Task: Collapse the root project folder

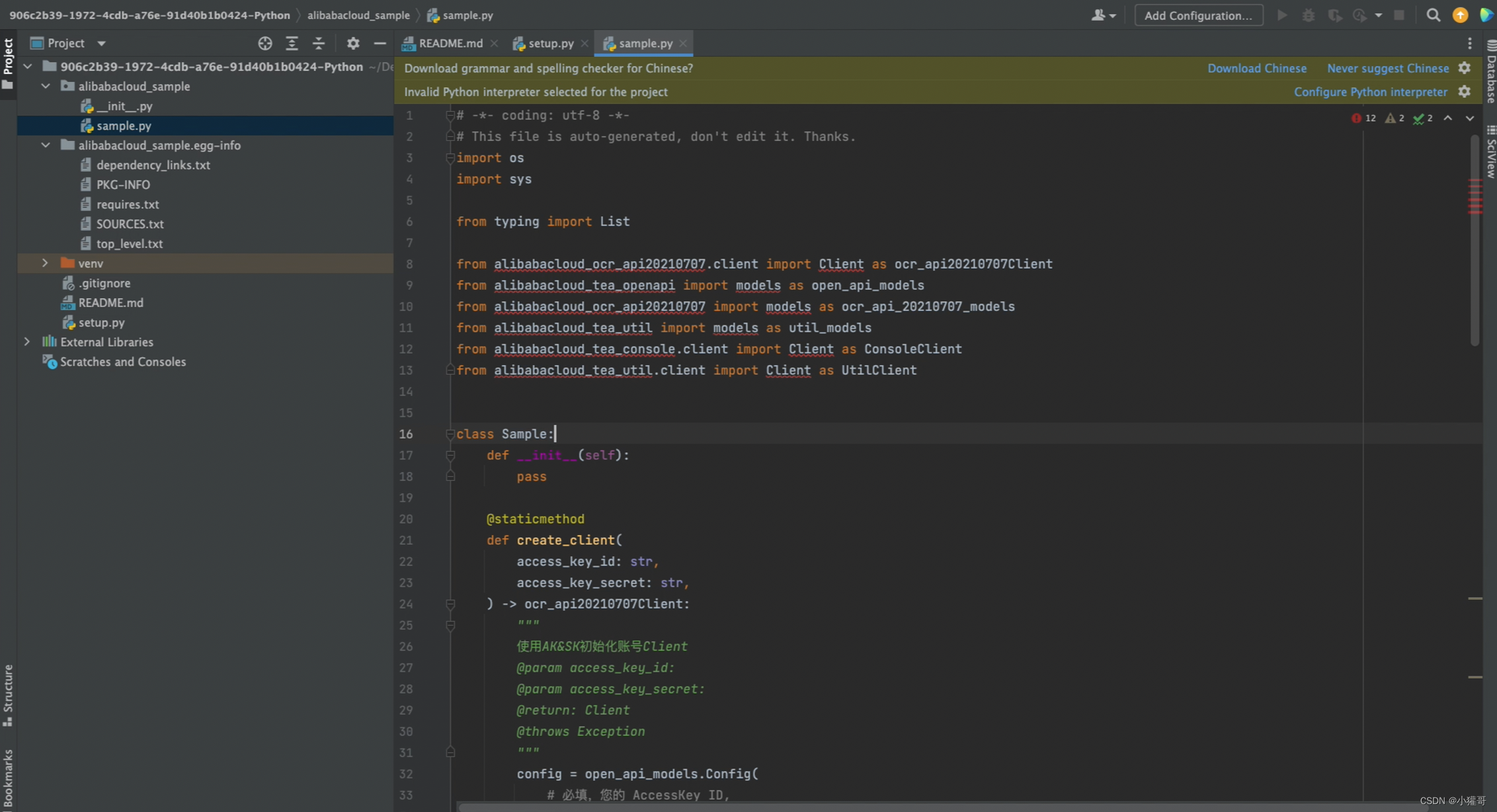Action: pyautogui.click(x=28, y=66)
